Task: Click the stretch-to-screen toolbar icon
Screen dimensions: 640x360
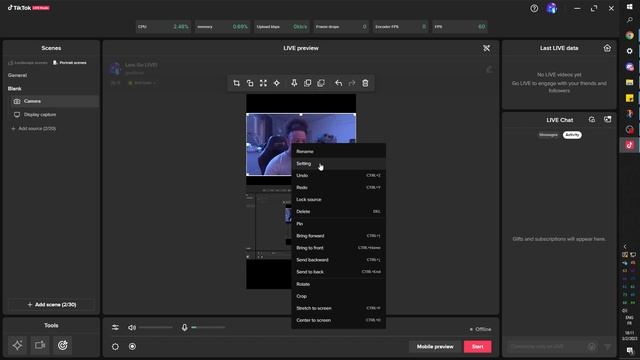Action: pos(263,83)
